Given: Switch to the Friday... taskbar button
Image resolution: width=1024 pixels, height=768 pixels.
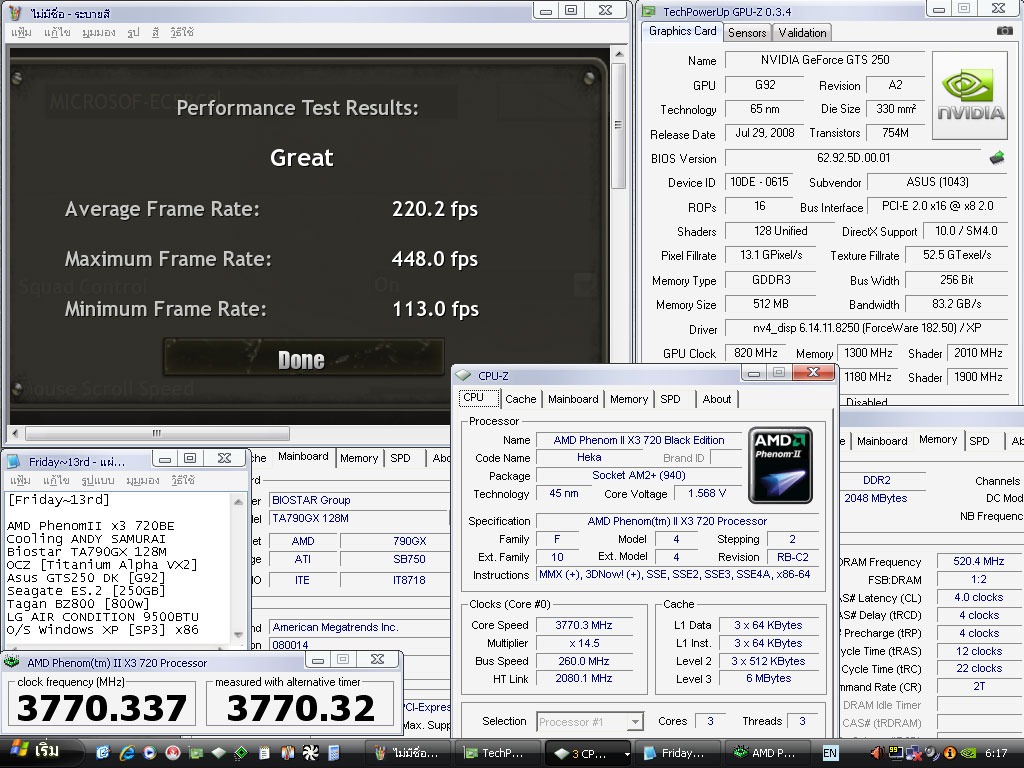Looking at the screenshot, I should pos(679,753).
